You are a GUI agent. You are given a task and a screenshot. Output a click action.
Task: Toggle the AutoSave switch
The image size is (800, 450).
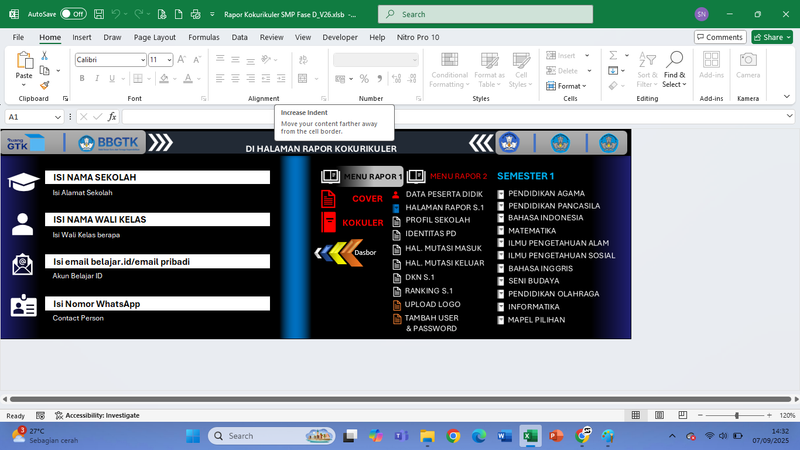pos(73,15)
